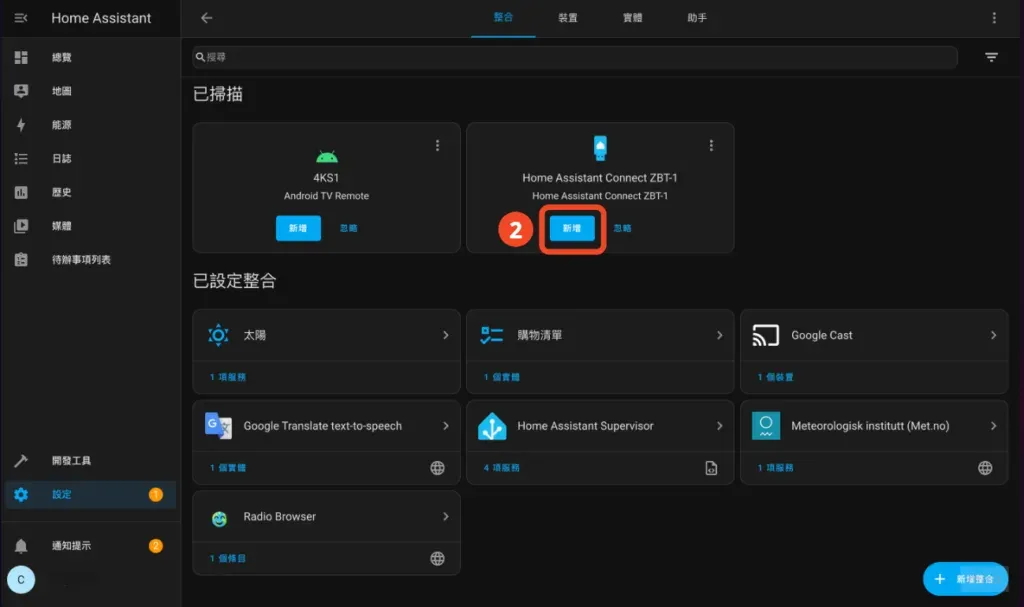Click the Google Cast integration icon
Screen dimensions: 1024x607
coord(767,335)
